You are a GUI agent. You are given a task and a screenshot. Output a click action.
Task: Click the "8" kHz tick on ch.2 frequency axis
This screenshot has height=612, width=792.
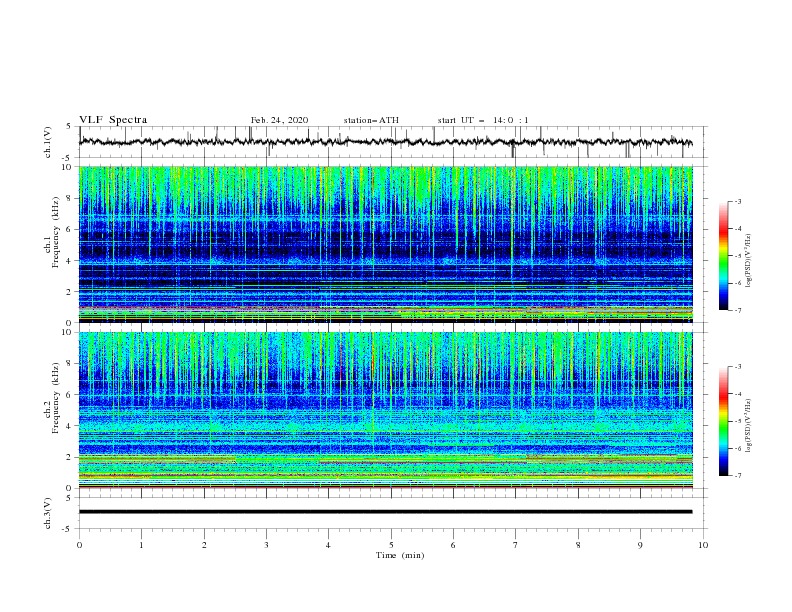[70, 364]
